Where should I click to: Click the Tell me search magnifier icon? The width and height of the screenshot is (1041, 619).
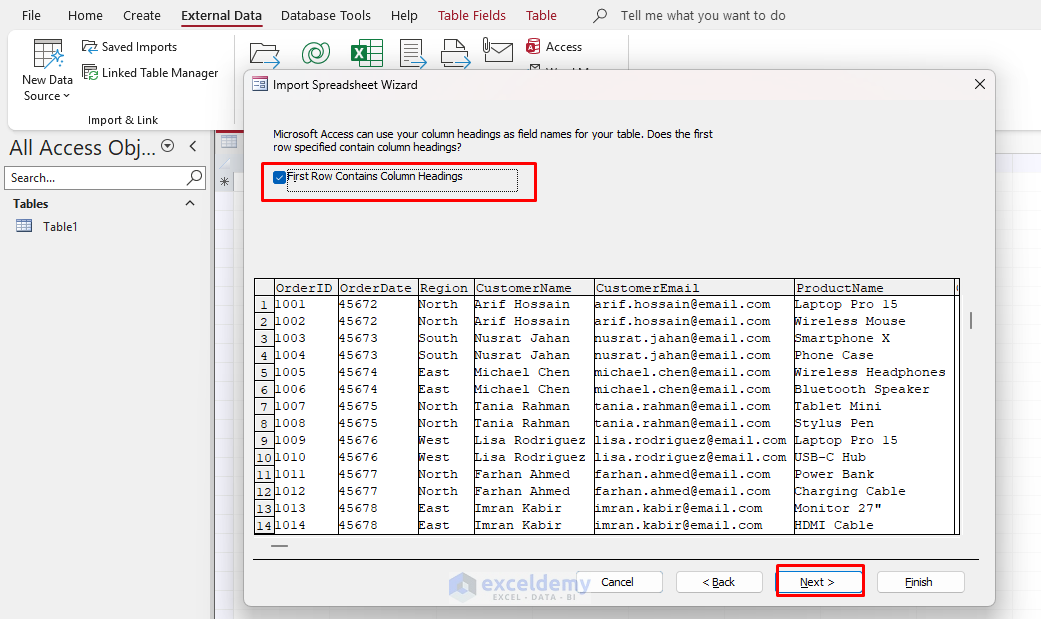click(600, 15)
